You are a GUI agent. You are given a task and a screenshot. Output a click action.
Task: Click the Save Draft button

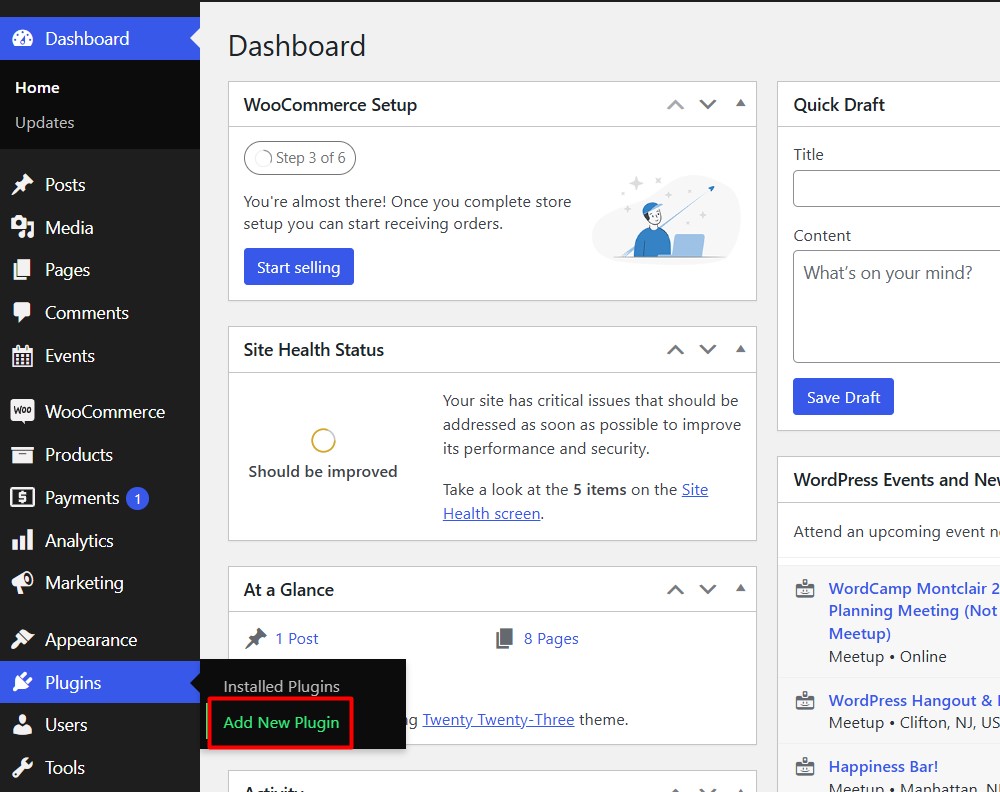[843, 397]
